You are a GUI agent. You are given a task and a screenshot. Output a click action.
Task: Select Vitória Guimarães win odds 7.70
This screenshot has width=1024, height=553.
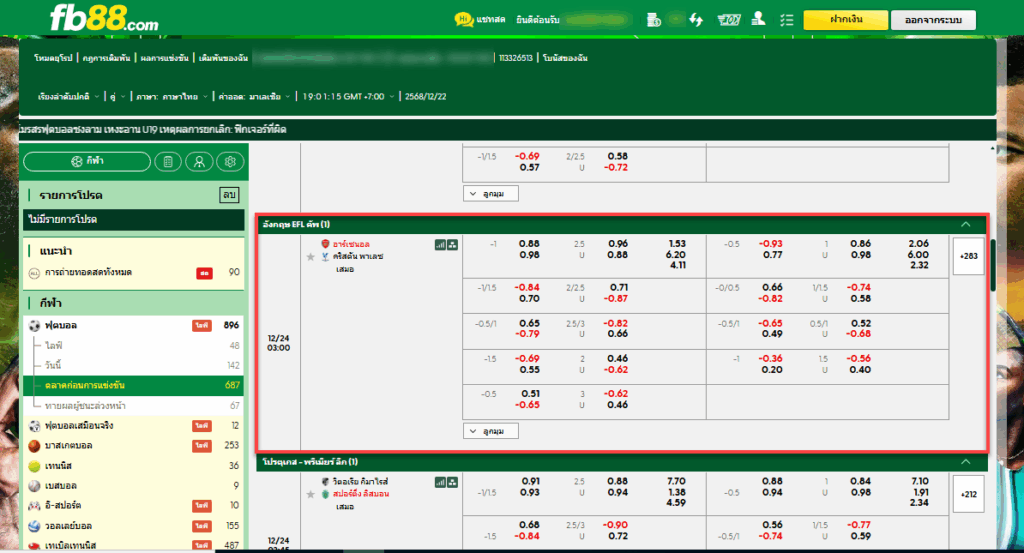(x=676, y=481)
